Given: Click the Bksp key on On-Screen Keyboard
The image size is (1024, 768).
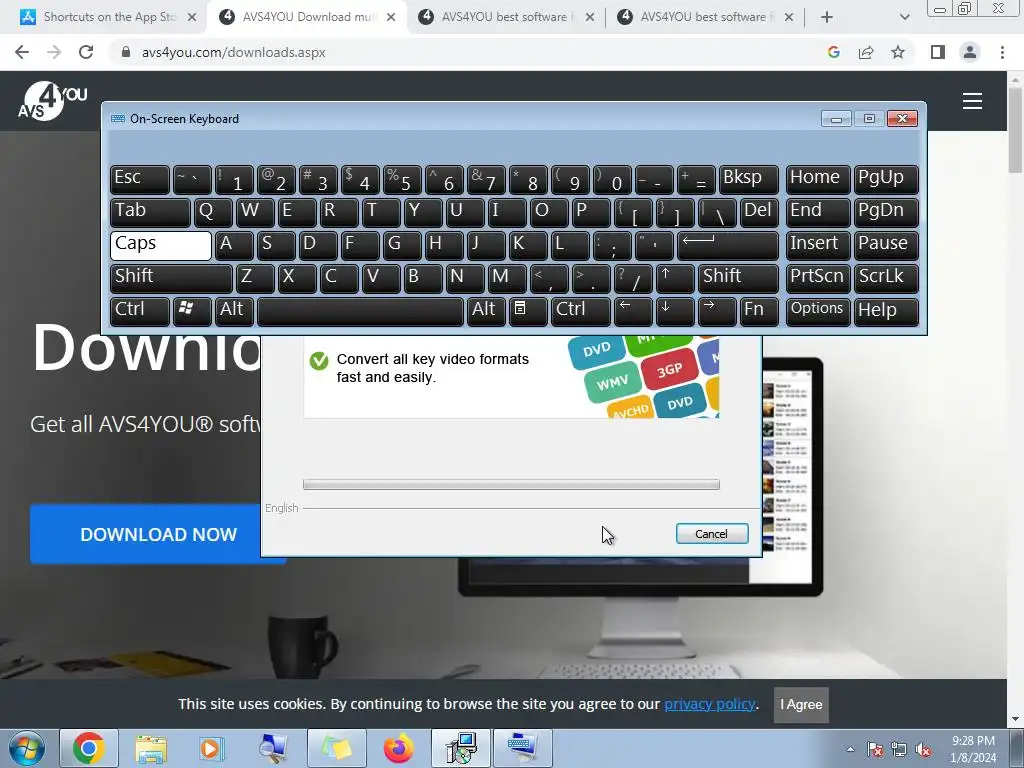Looking at the screenshot, I should point(748,180).
